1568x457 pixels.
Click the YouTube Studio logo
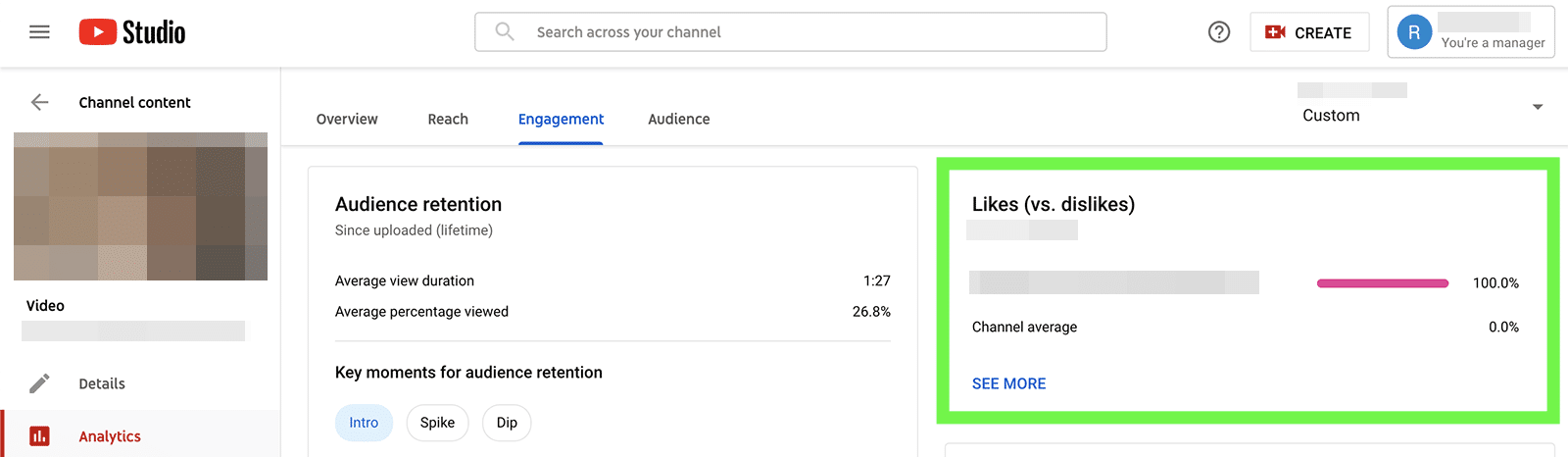click(132, 32)
